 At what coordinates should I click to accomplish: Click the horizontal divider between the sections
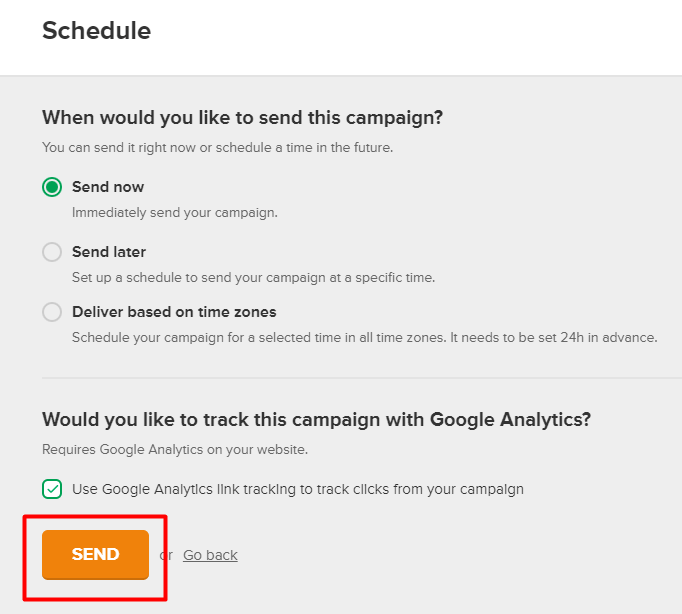(360, 378)
